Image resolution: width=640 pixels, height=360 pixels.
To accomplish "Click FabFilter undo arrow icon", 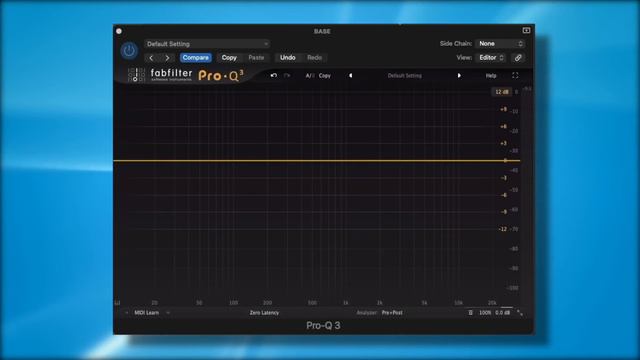I will click(x=273, y=76).
